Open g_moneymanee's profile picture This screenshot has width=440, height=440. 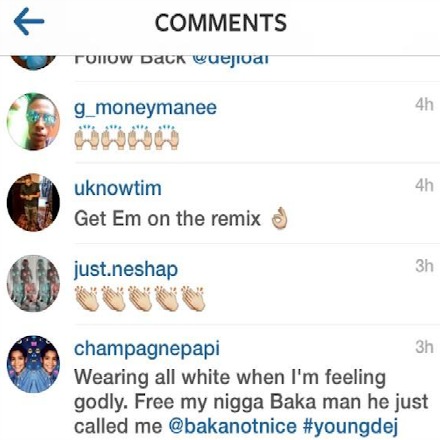point(33,121)
